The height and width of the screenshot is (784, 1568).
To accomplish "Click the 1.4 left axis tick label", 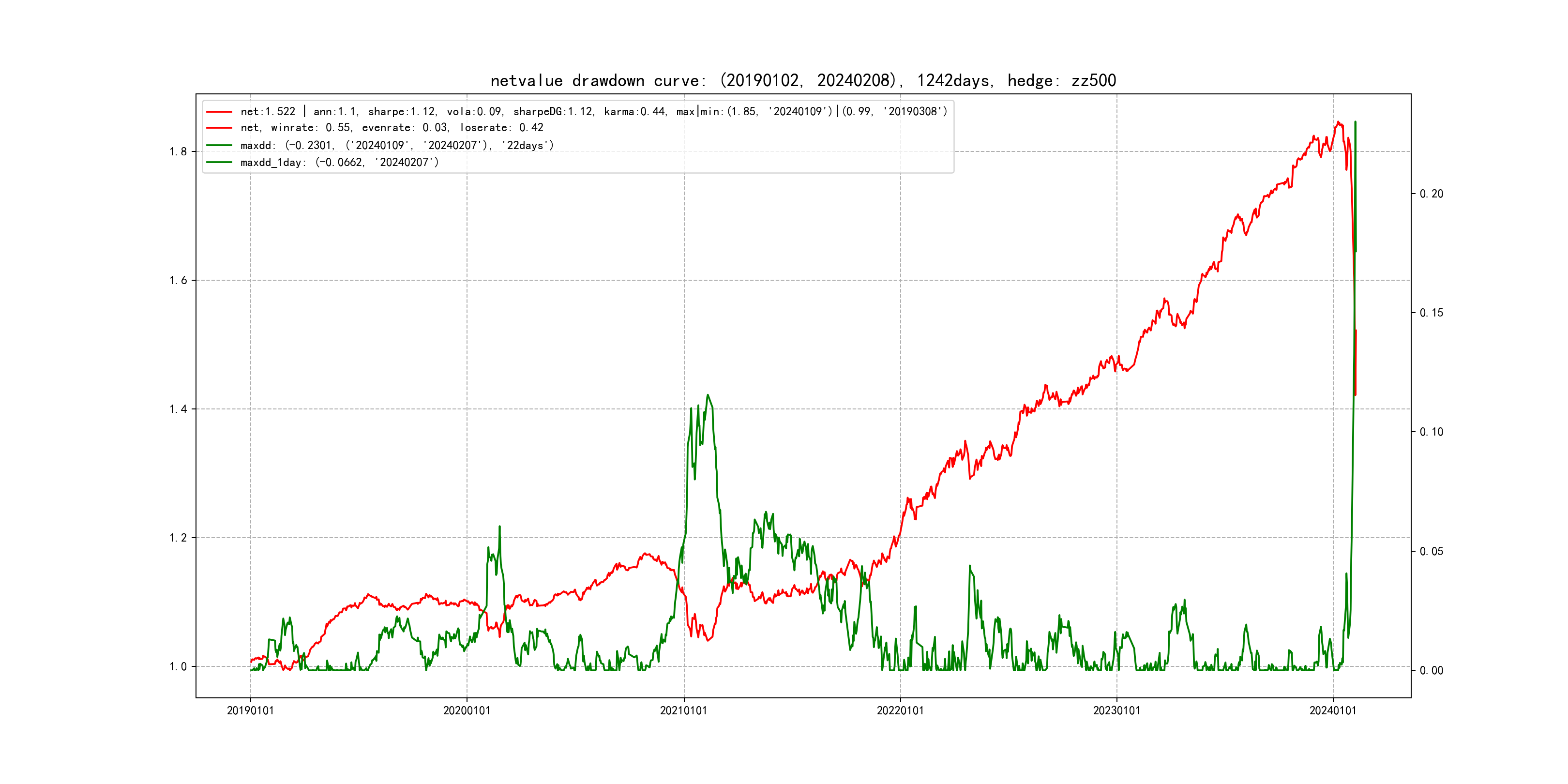I will pos(178,409).
